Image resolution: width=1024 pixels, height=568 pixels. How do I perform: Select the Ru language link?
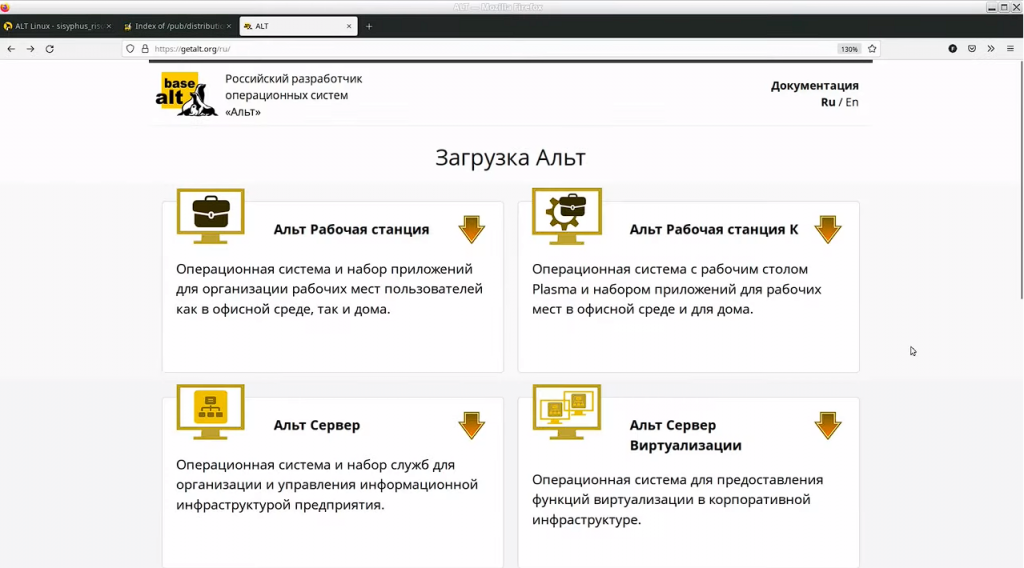point(828,103)
